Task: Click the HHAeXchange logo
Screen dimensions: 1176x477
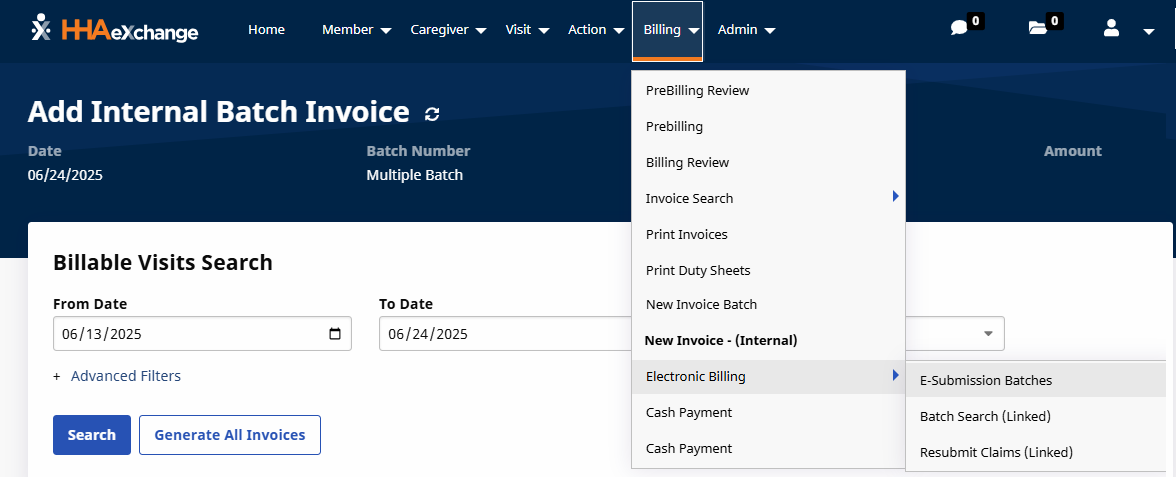Action: (x=114, y=30)
